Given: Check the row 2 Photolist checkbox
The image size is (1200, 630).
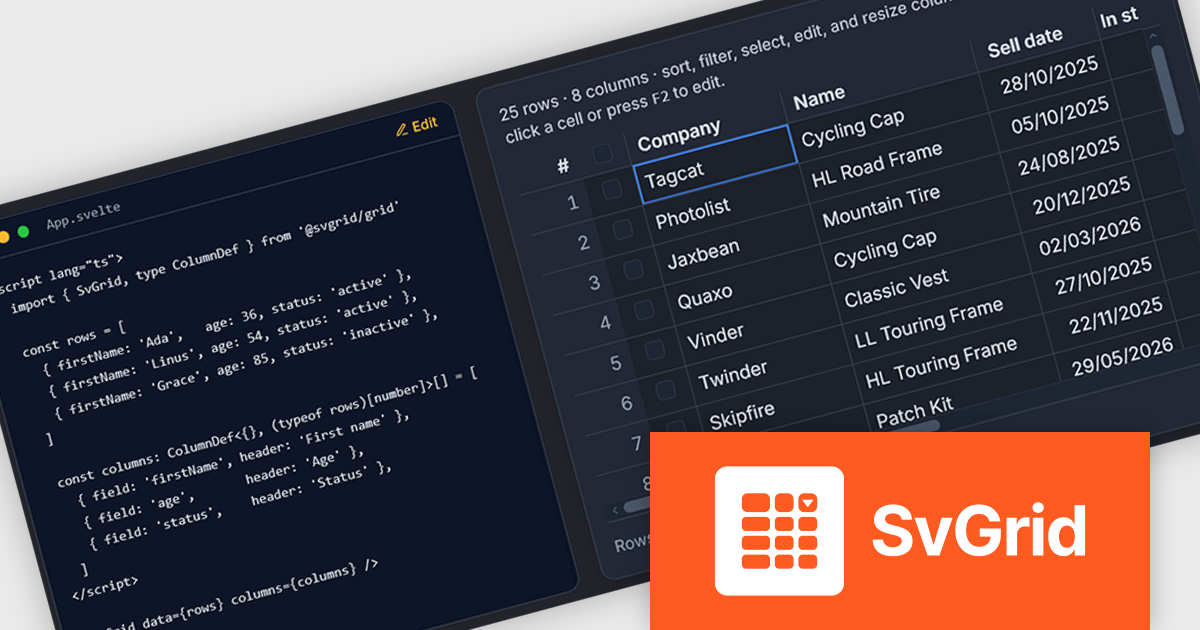Looking at the screenshot, I should [622, 230].
